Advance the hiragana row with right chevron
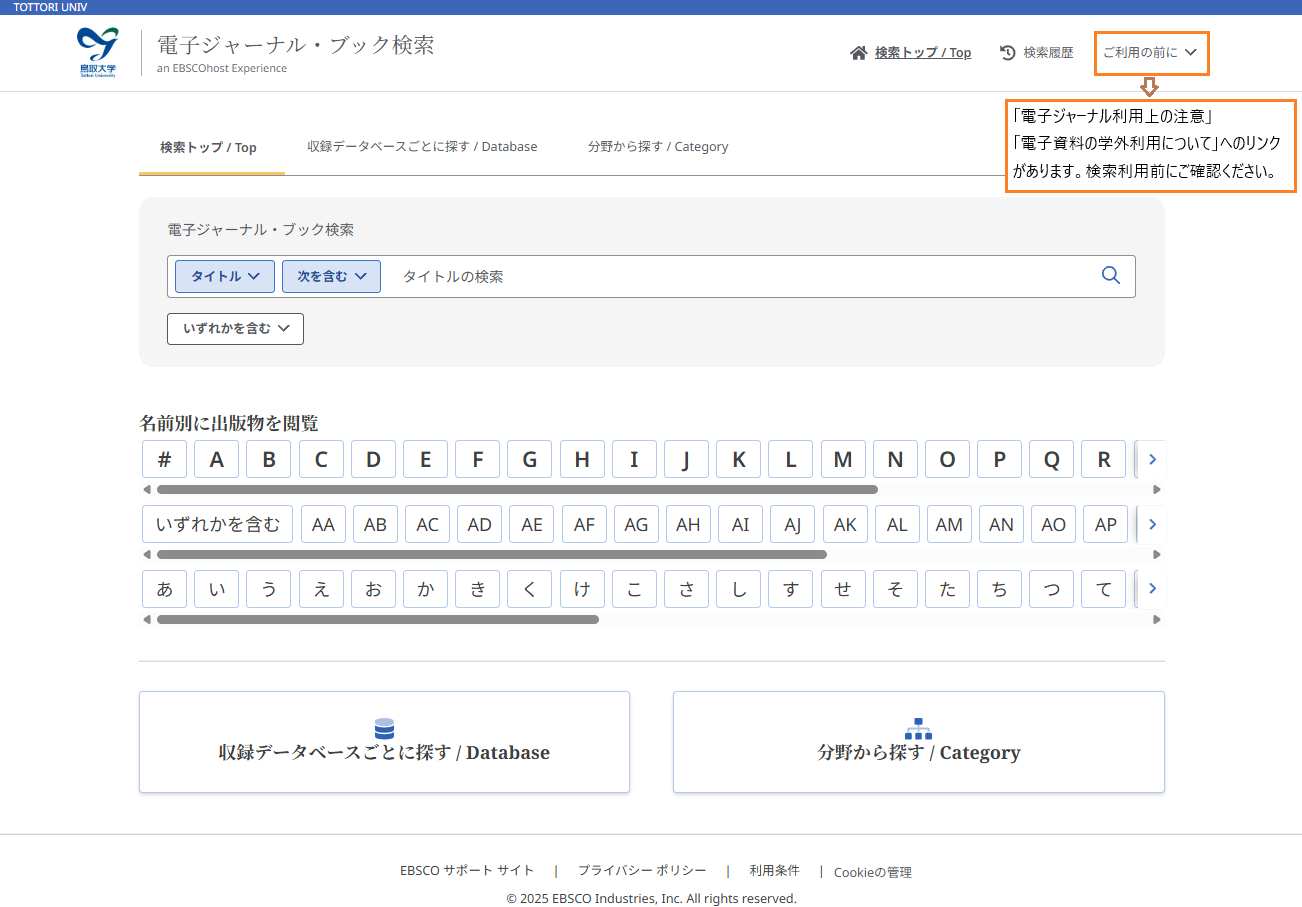 (1152, 589)
